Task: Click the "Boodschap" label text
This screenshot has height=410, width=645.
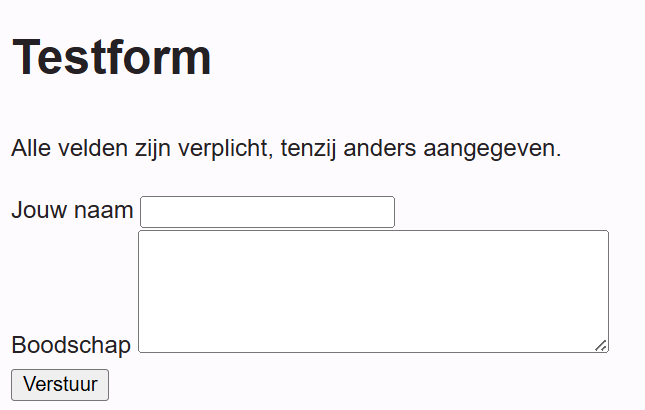Action: pyautogui.click(x=70, y=345)
